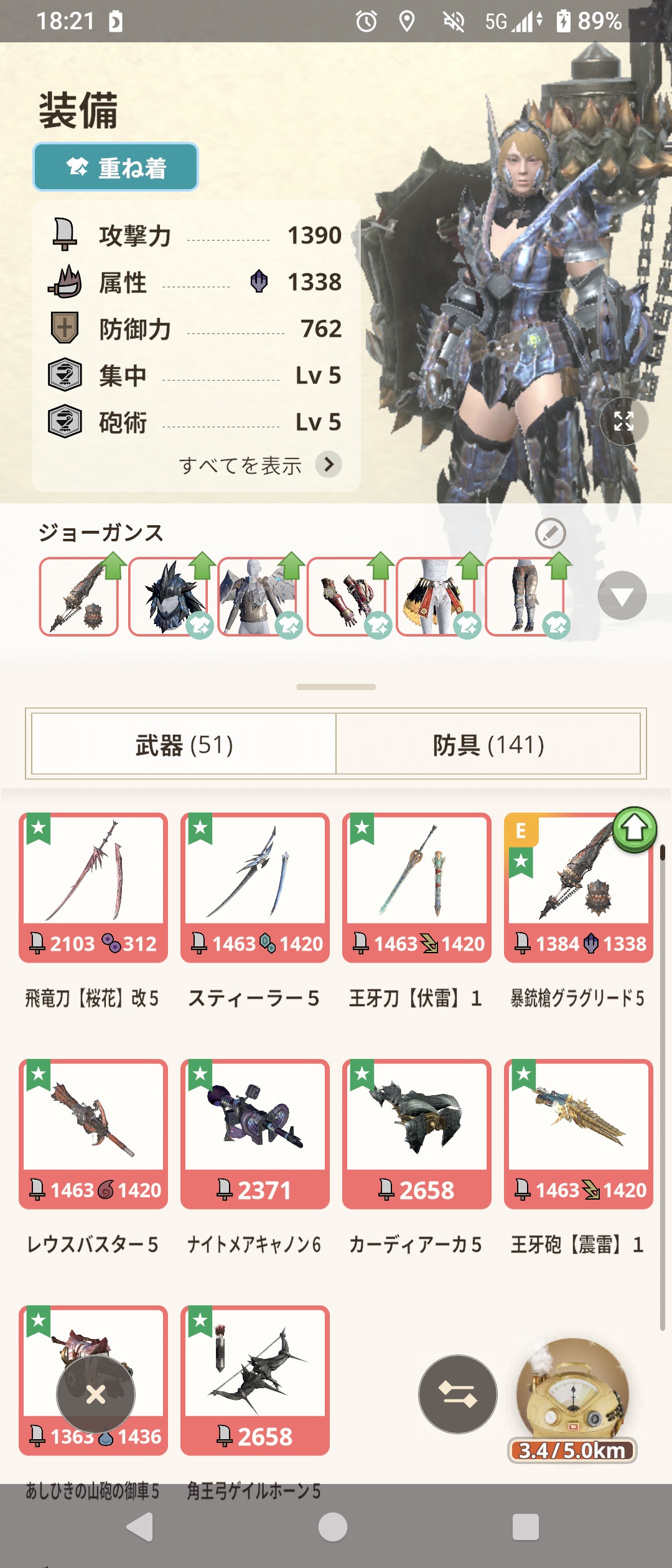This screenshot has width=672, height=1568.
Task: Tap the pencil edit icon beside ジョーガンス
Action: click(550, 533)
